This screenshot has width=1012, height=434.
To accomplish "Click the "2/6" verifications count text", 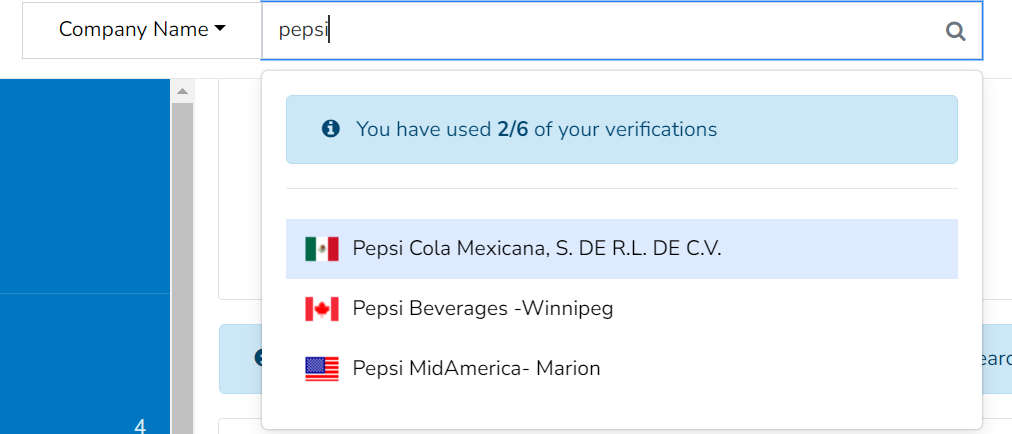I will (513, 129).
